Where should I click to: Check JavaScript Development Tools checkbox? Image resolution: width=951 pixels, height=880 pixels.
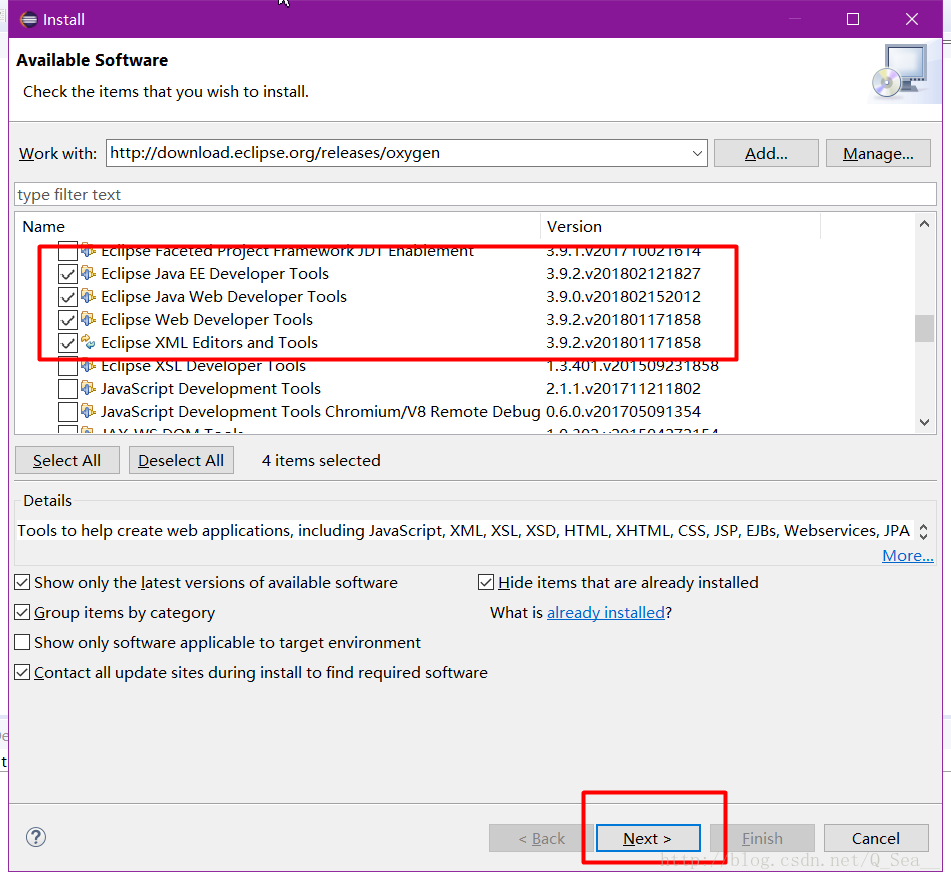[67, 389]
